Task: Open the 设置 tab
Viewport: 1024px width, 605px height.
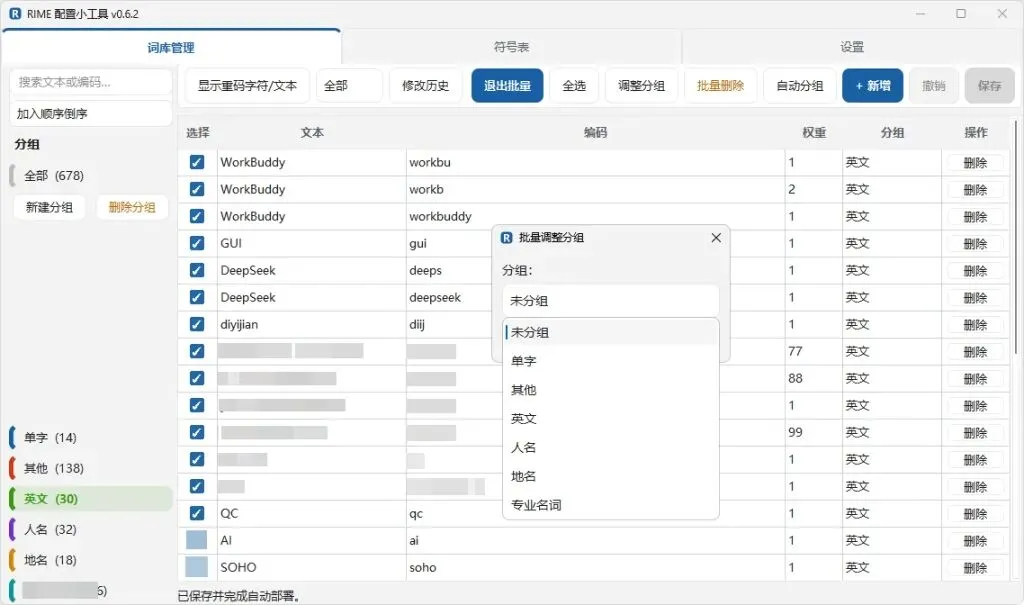Action: (852, 47)
